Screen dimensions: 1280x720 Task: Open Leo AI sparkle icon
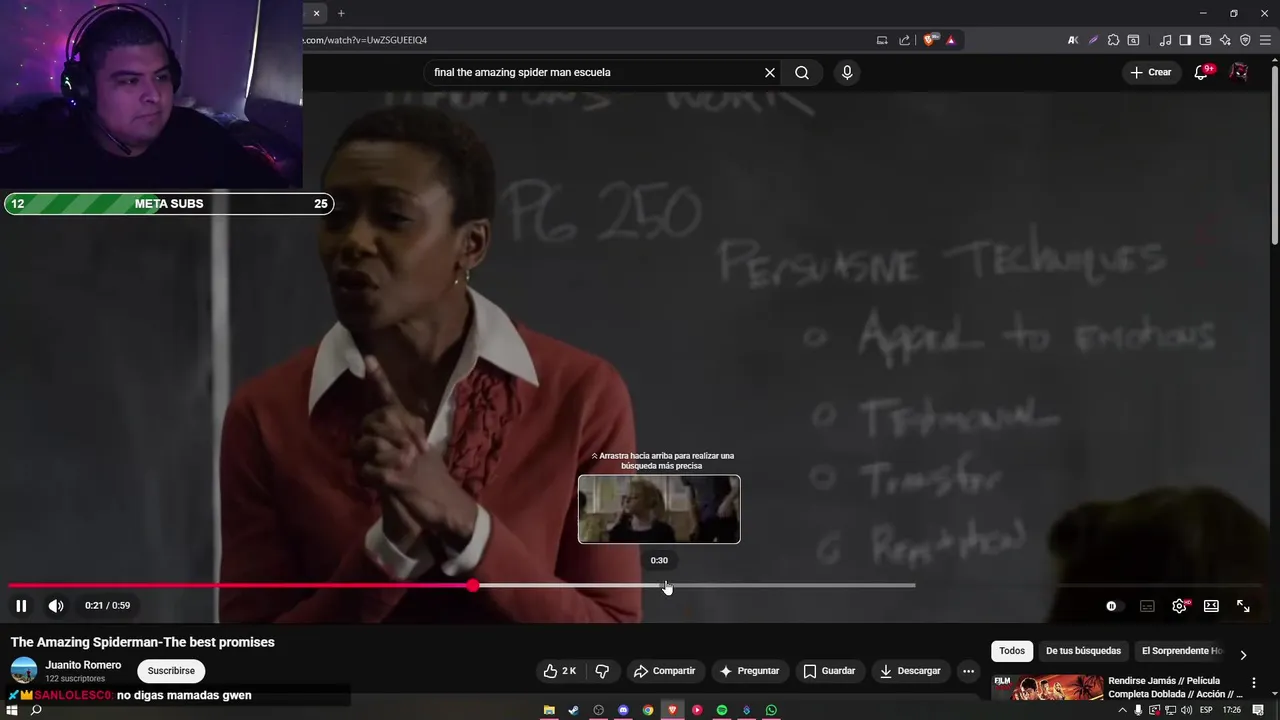click(x=1225, y=40)
